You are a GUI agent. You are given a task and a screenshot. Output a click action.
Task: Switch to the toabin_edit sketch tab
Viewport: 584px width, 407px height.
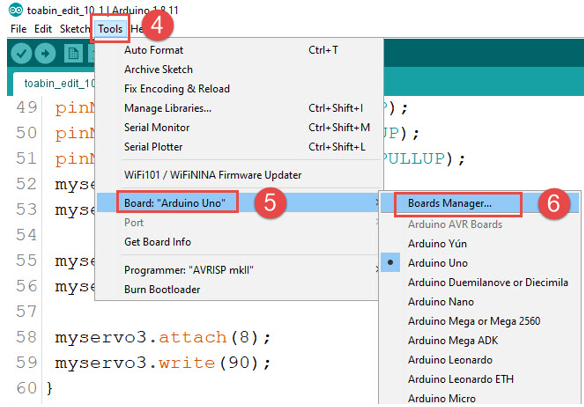pos(54,83)
